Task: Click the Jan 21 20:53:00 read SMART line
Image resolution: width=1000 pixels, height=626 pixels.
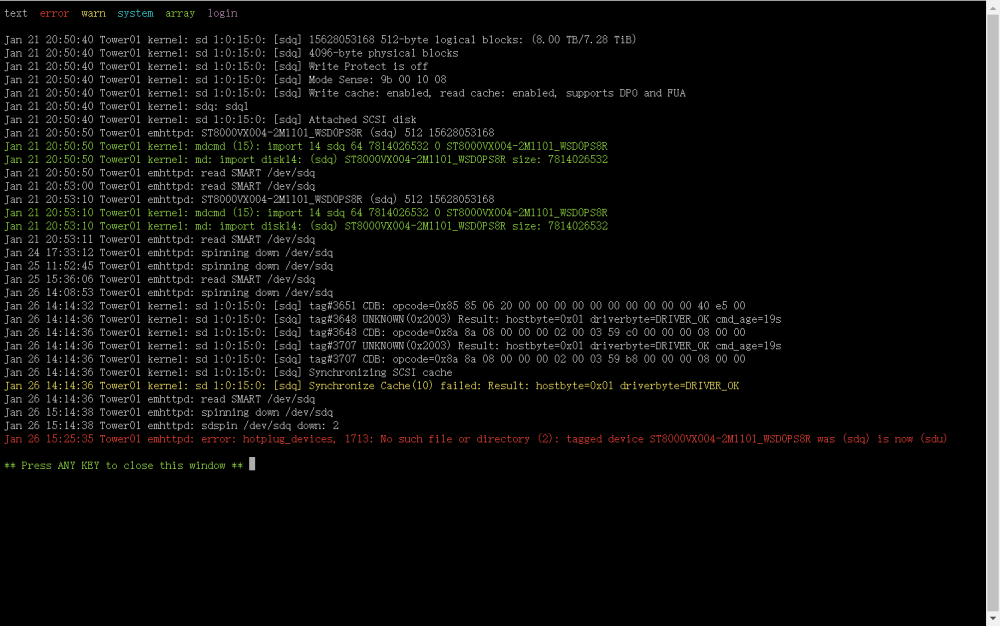Action: [159, 186]
